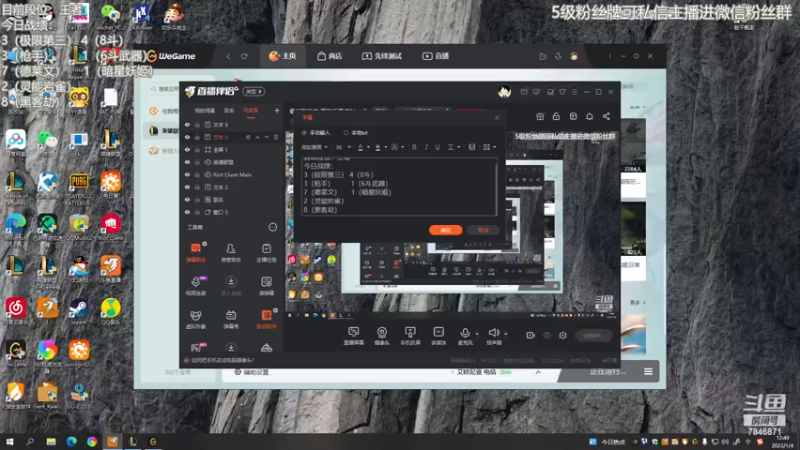Viewport: 800px width, 450px height.
Task: Open the share icon in the streaming app
Action: click(x=606, y=116)
